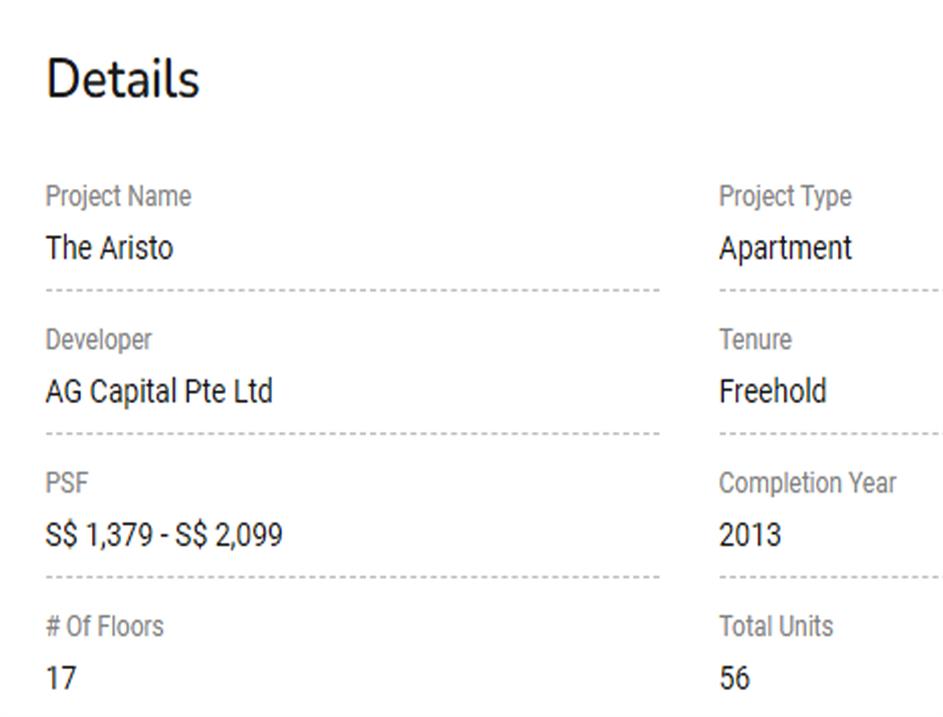Image resolution: width=943 pixels, height=717 pixels.
Task: Click the Total Units label
Action: coord(775,627)
